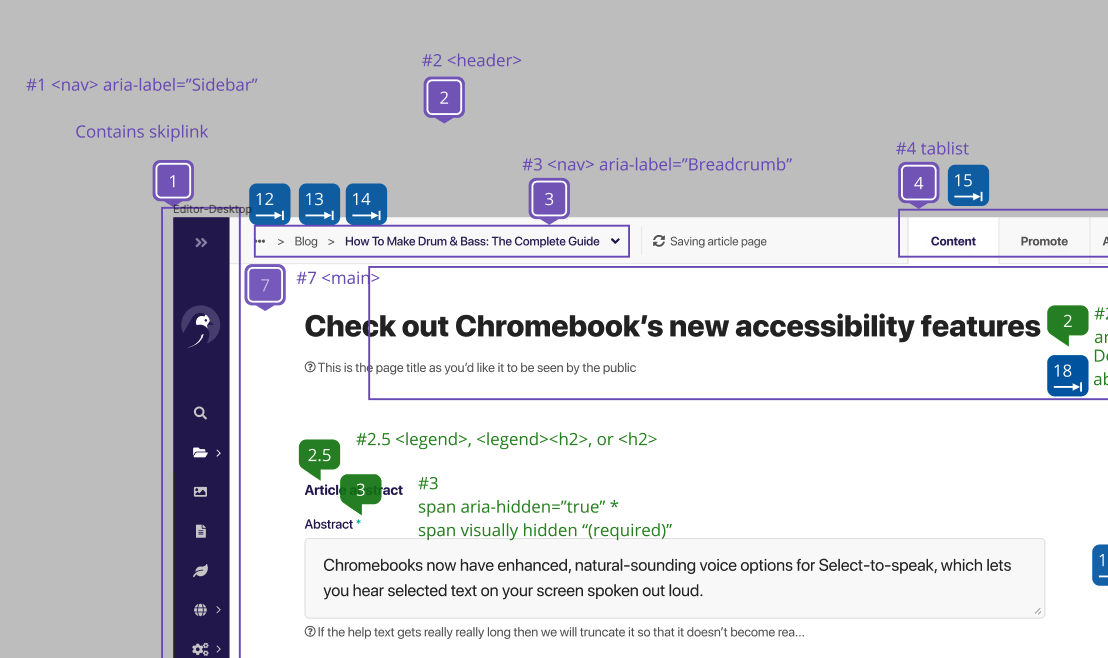Open the Pages folder icon in sidebar
This screenshot has width=1108, height=658.
pyautogui.click(x=200, y=452)
